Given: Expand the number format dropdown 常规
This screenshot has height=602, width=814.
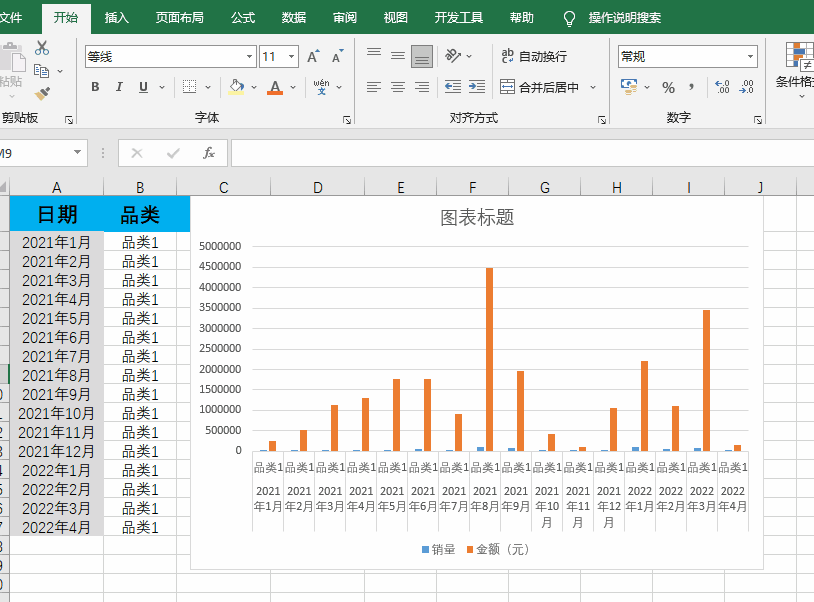Looking at the screenshot, I should point(748,57).
